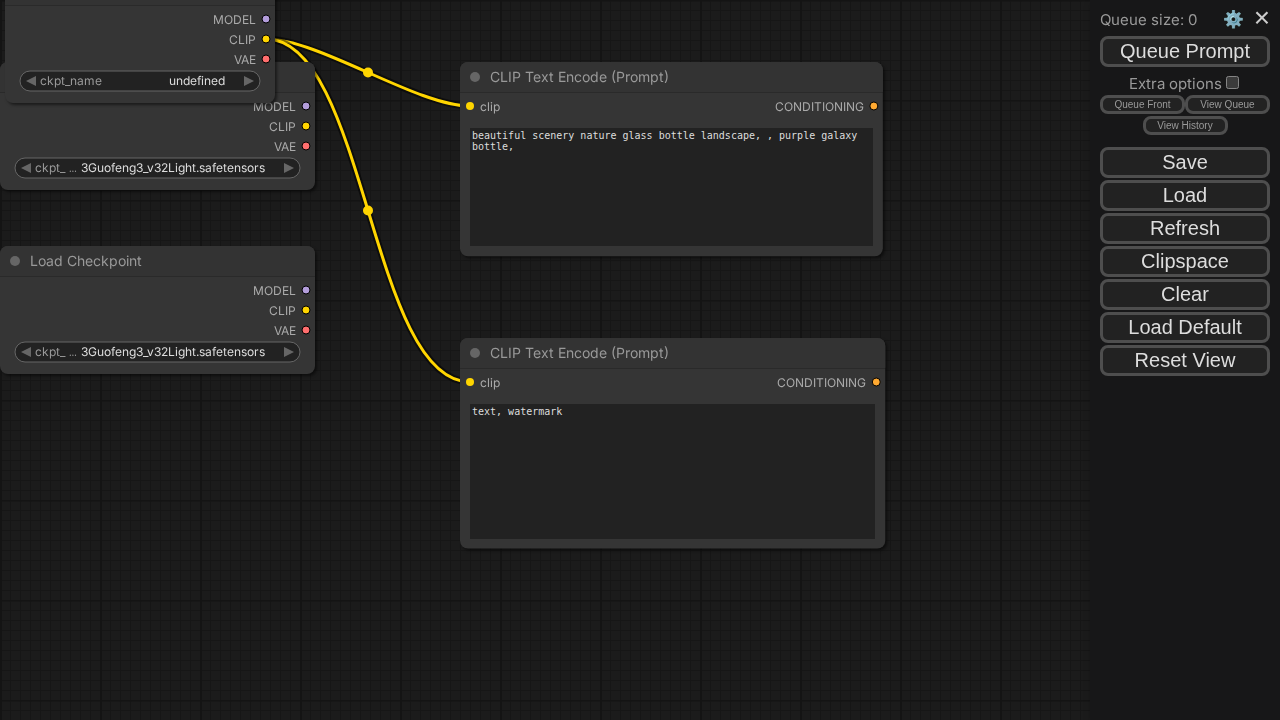This screenshot has height=720, width=1280.
Task: Click the Reset View button
Action: [x=1184, y=360]
